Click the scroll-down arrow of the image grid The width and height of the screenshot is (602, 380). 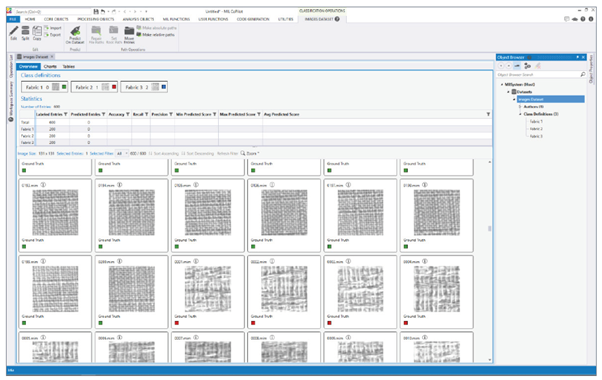[x=490, y=360]
